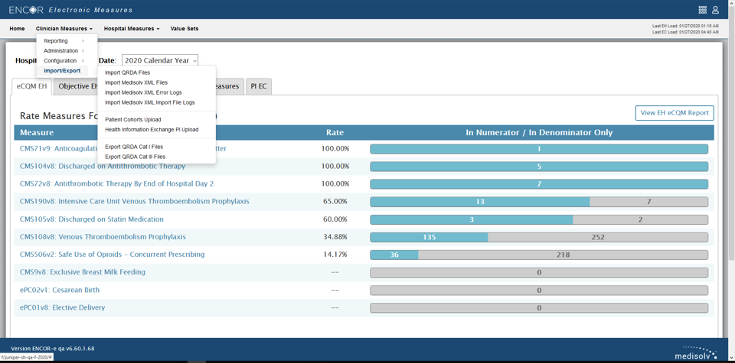This screenshot has height=363, width=735.
Task: Open Import Medisolv XML Error Logs
Action: click(x=143, y=92)
